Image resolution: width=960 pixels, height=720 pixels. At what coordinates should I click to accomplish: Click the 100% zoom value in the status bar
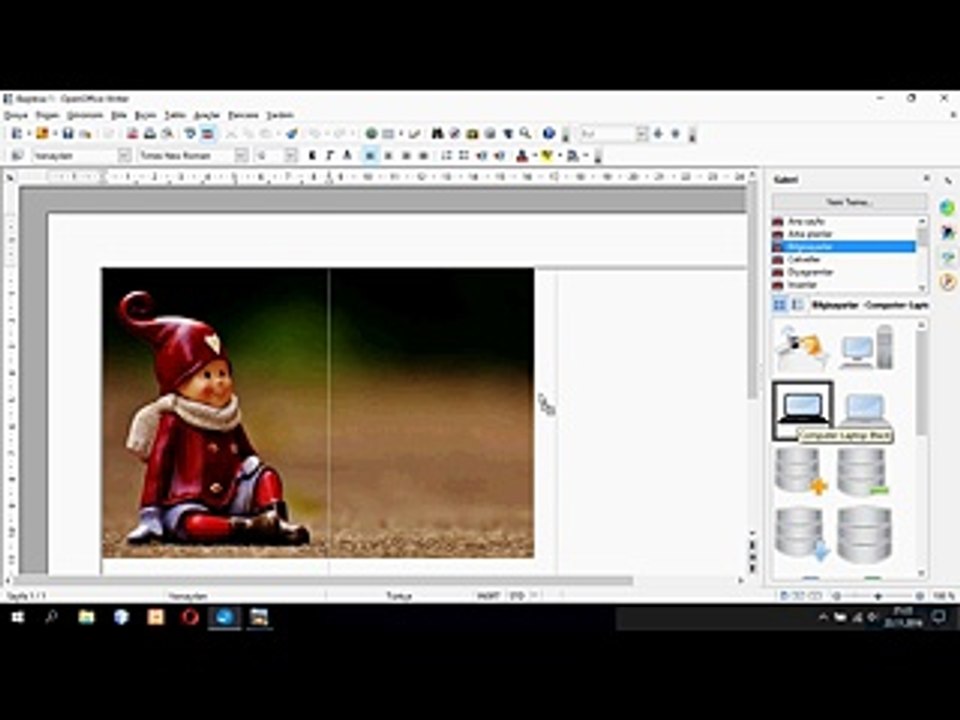tap(943, 595)
